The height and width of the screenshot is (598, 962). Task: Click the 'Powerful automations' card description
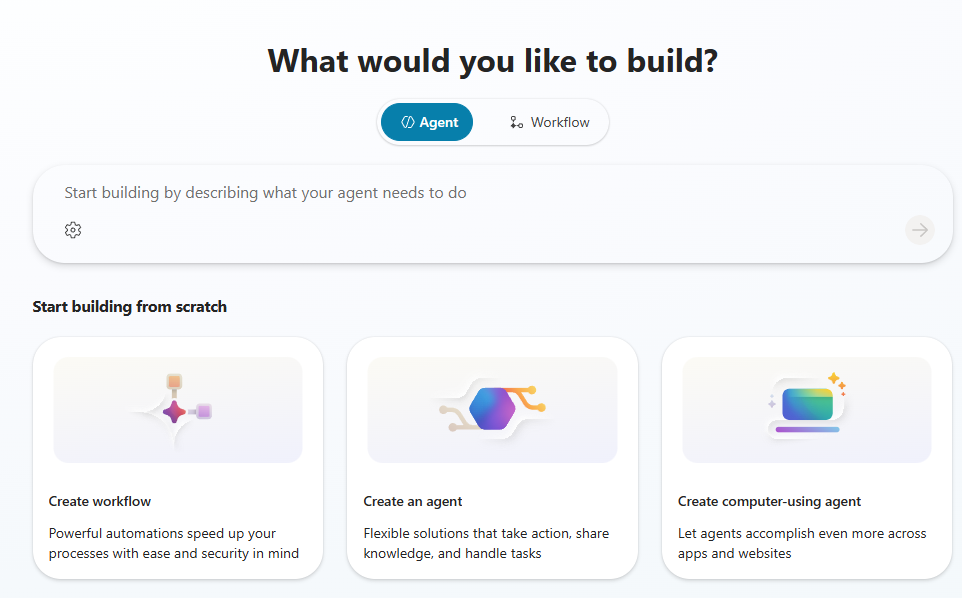(174, 543)
